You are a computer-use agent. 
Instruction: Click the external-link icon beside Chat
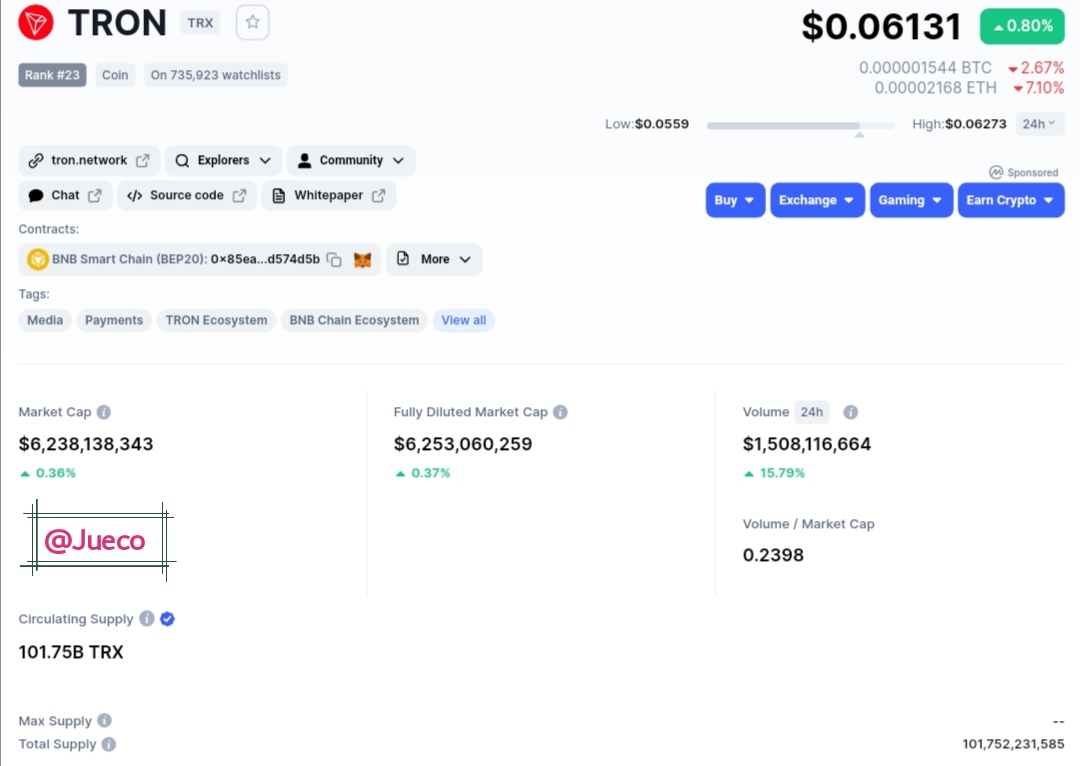tap(95, 196)
